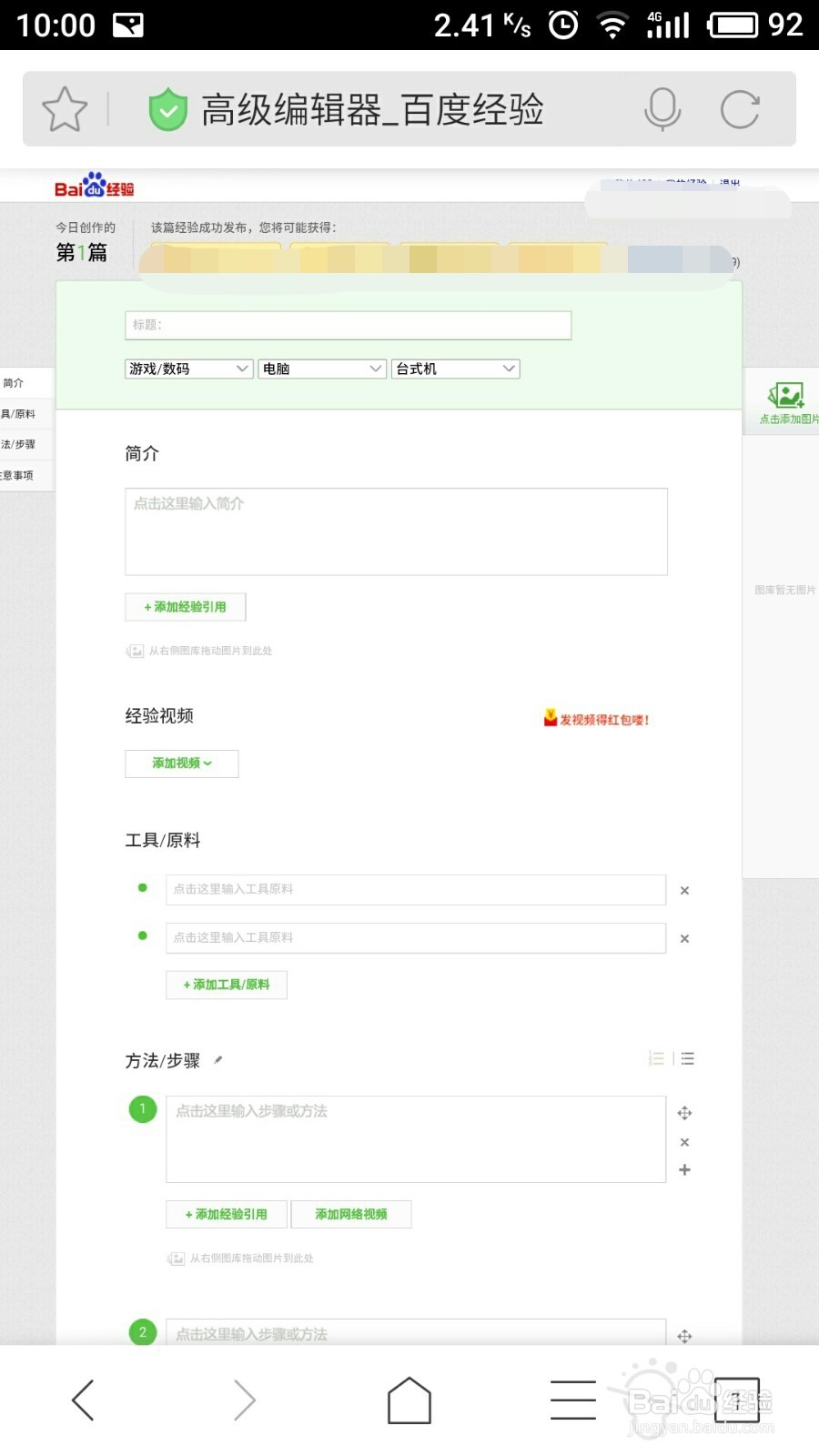Viewport: 819px width, 1456px height.
Task: Add a step below step 1 with plus icon
Action: click(684, 1170)
